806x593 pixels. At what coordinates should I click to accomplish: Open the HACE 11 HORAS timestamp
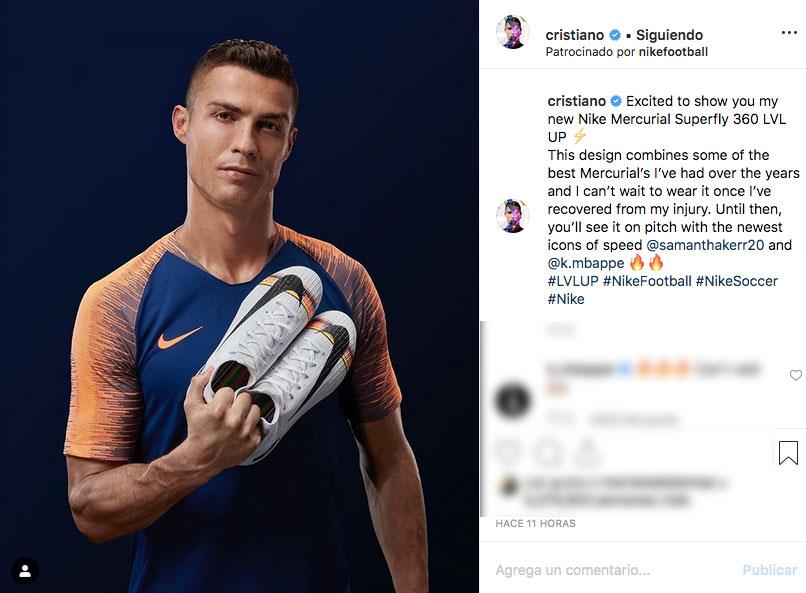click(535, 523)
